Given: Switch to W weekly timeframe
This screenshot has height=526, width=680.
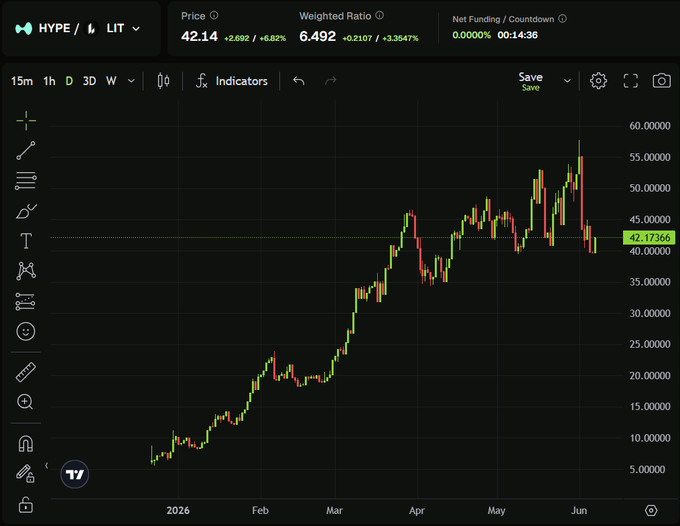Looking at the screenshot, I should 111,81.
